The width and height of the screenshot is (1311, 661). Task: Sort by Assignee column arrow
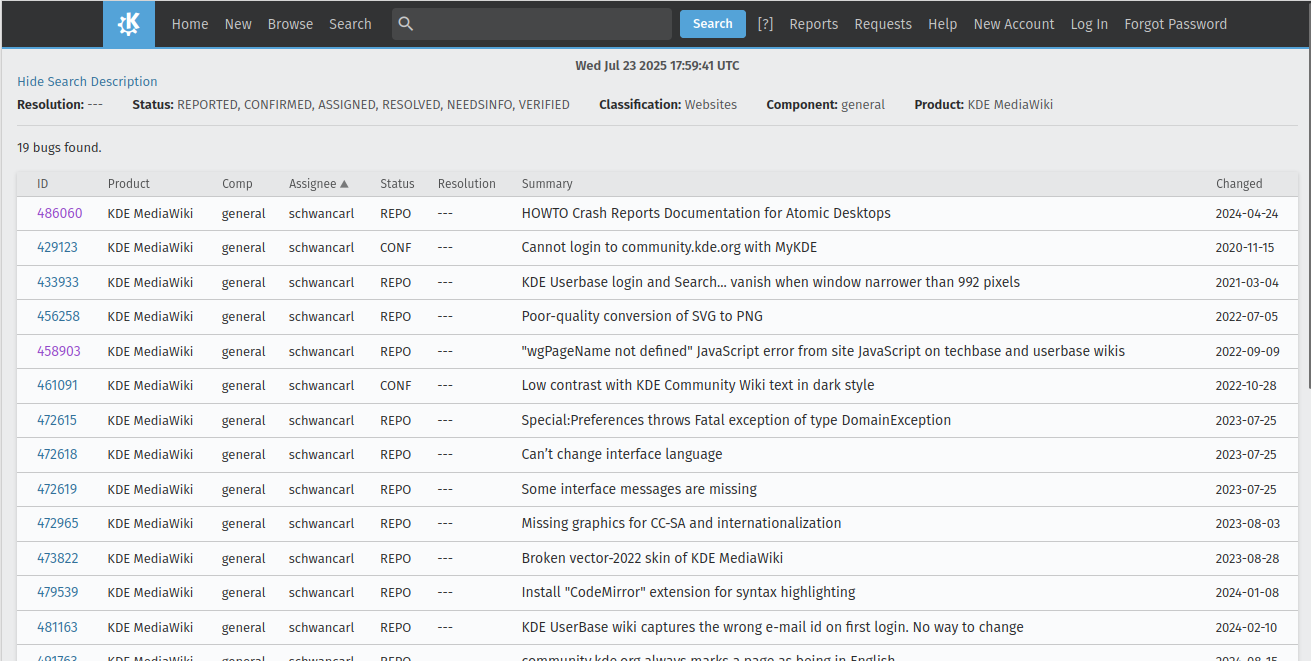pyautogui.click(x=344, y=184)
